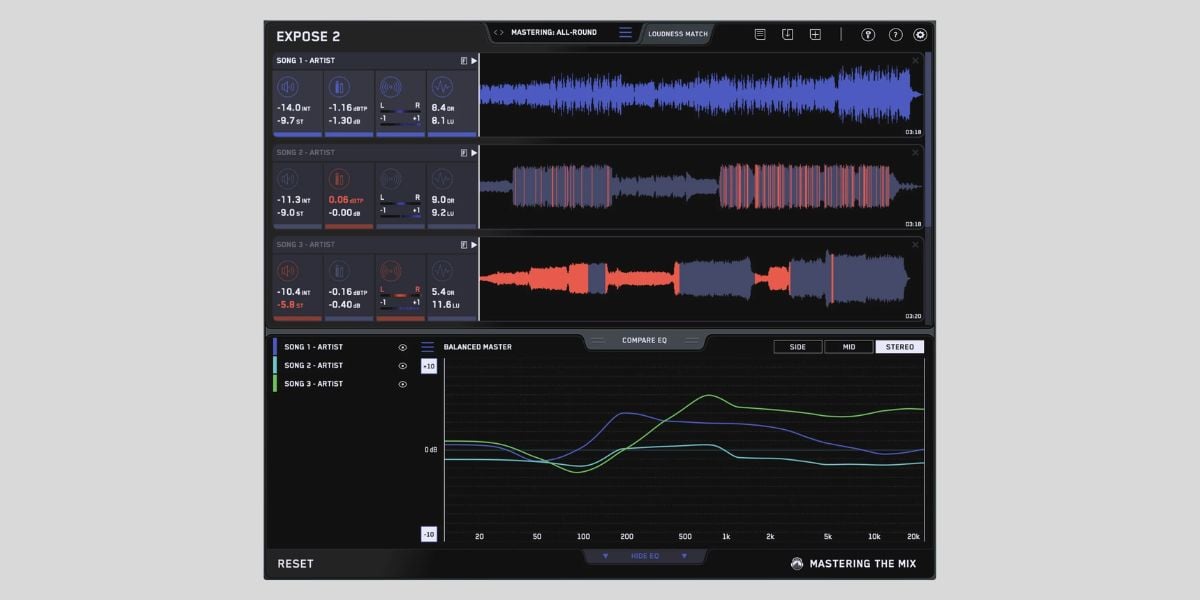Select Song 1 - Artist in EQ list
The height and width of the screenshot is (600, 1200).
(x=313, y=347)
